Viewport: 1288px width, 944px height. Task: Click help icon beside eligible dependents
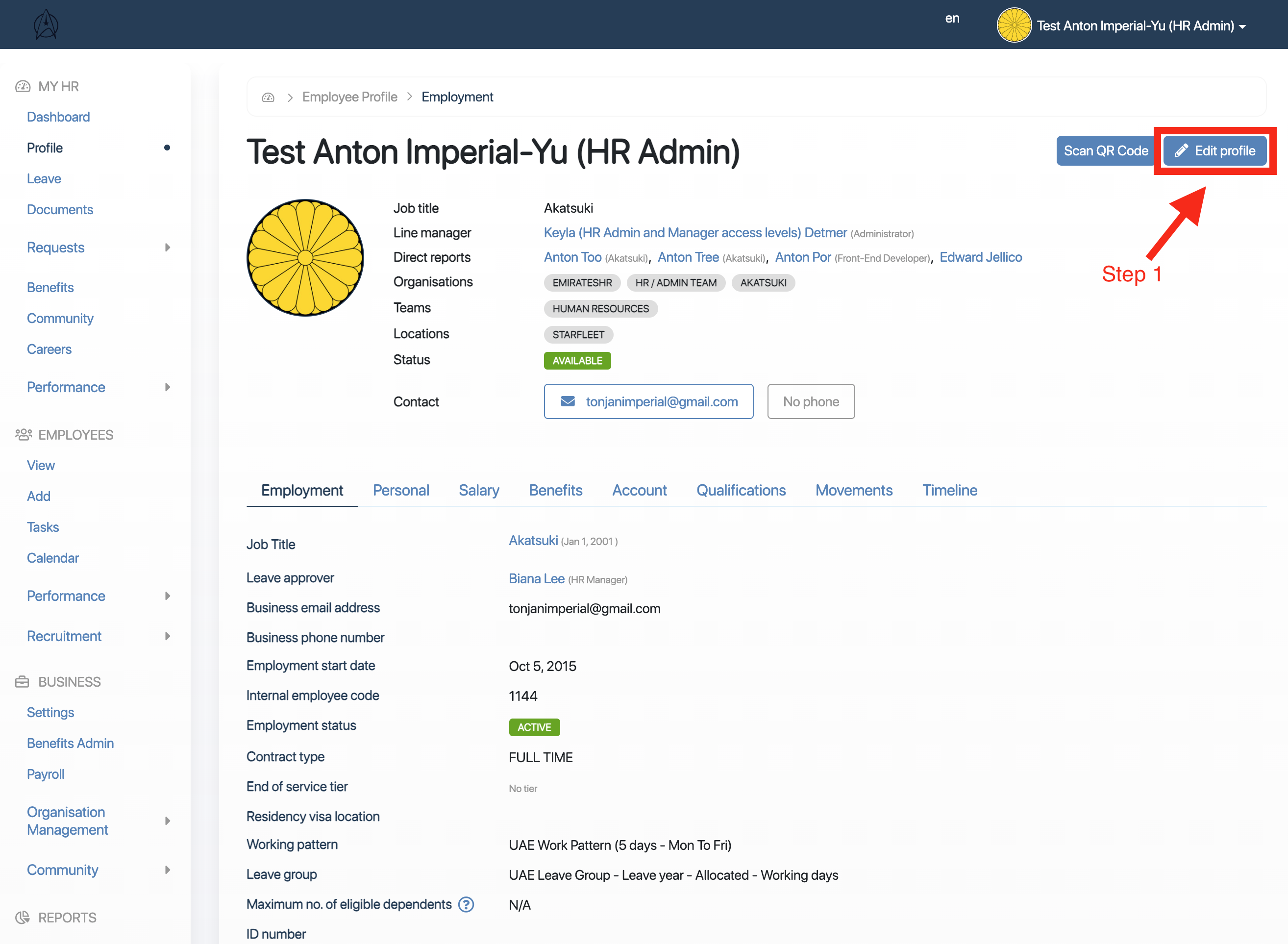pyautogui.click(x=466, y=905)
